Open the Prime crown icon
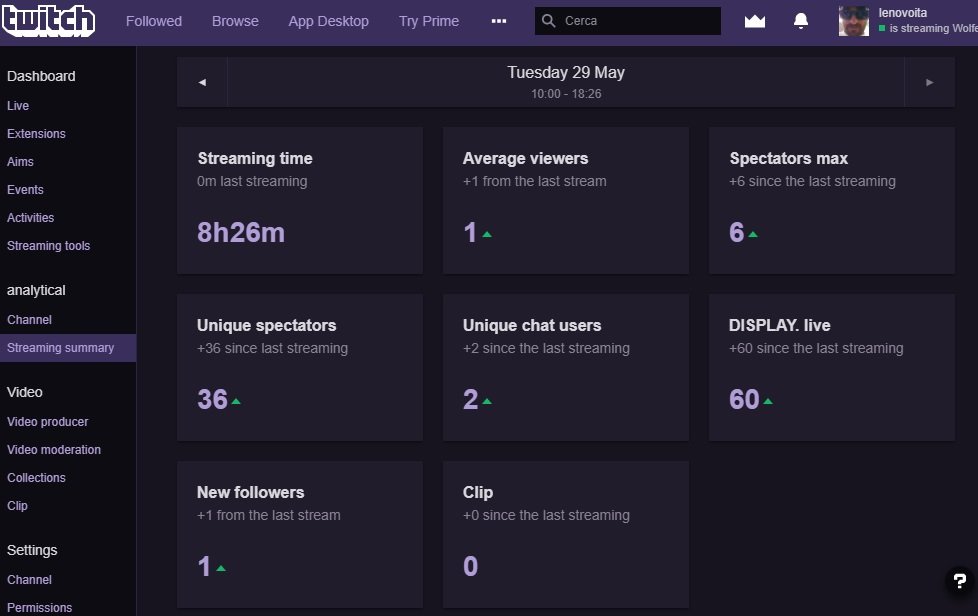 [x=755, y=21]
